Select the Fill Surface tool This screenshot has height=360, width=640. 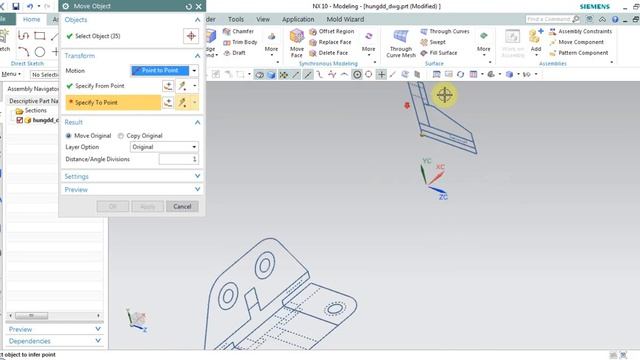[439, 53]
